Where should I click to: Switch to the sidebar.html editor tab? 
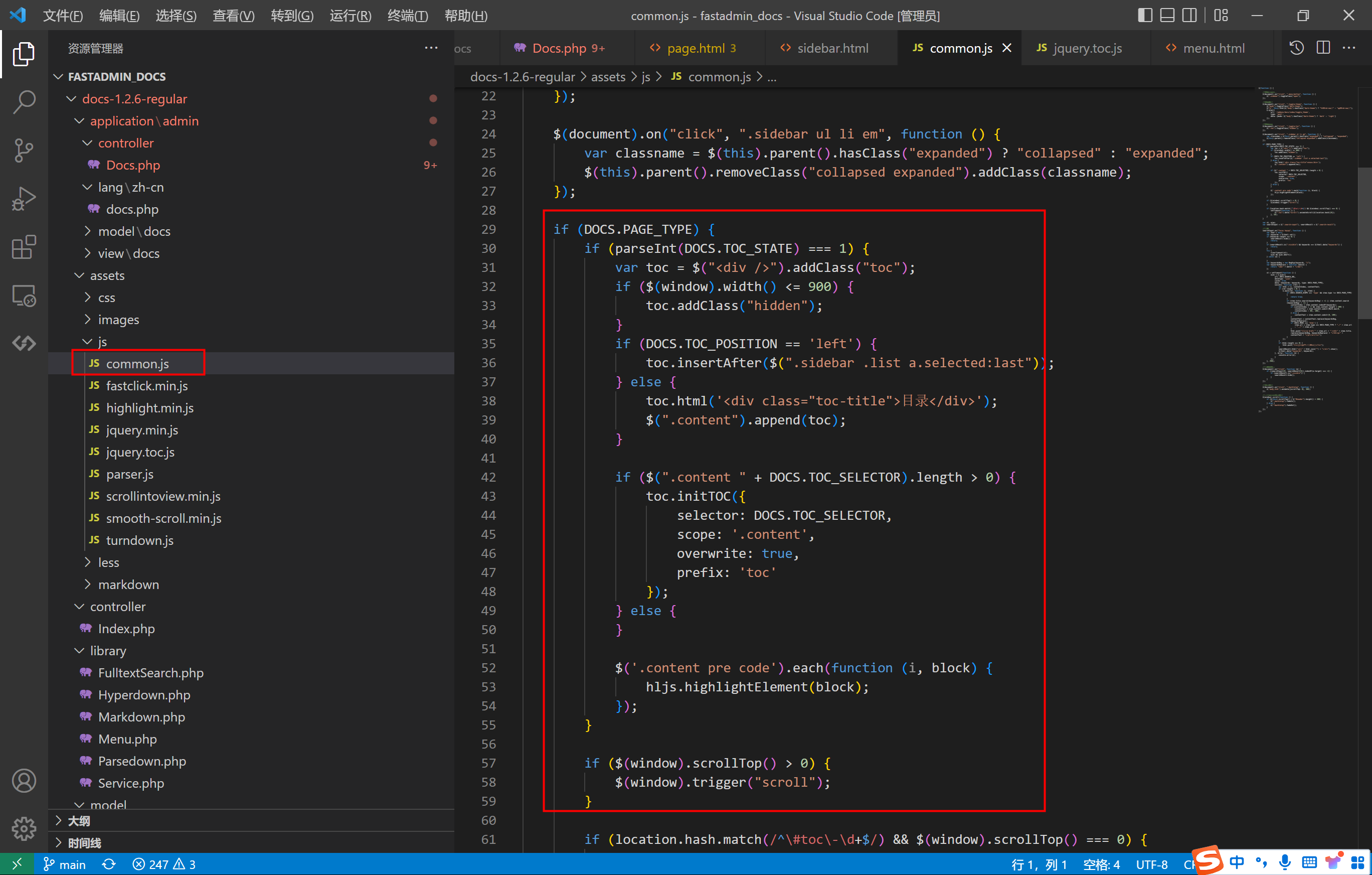pyautogui.click(x=831, y=49)
